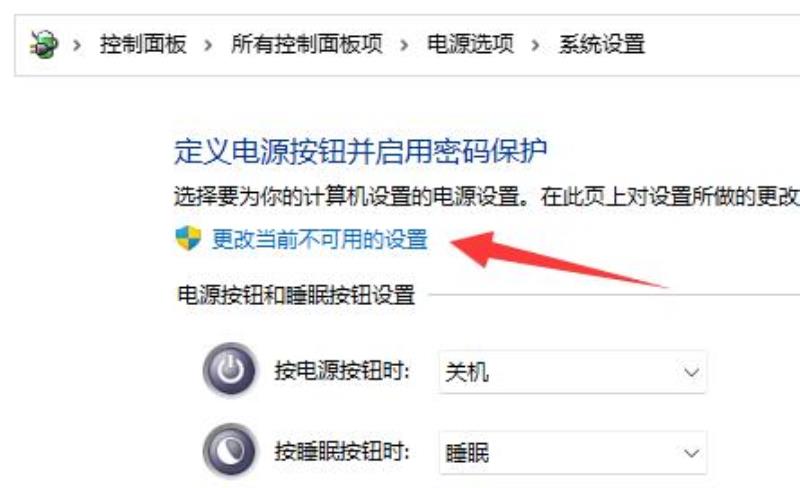Open 电源选项 breadcrumb item
The height and width of the screenshot is (488, 800).
point(470,44)
